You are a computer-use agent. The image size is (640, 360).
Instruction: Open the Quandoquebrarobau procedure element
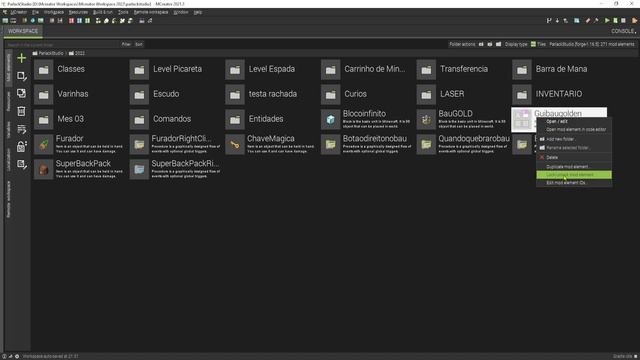462,144
